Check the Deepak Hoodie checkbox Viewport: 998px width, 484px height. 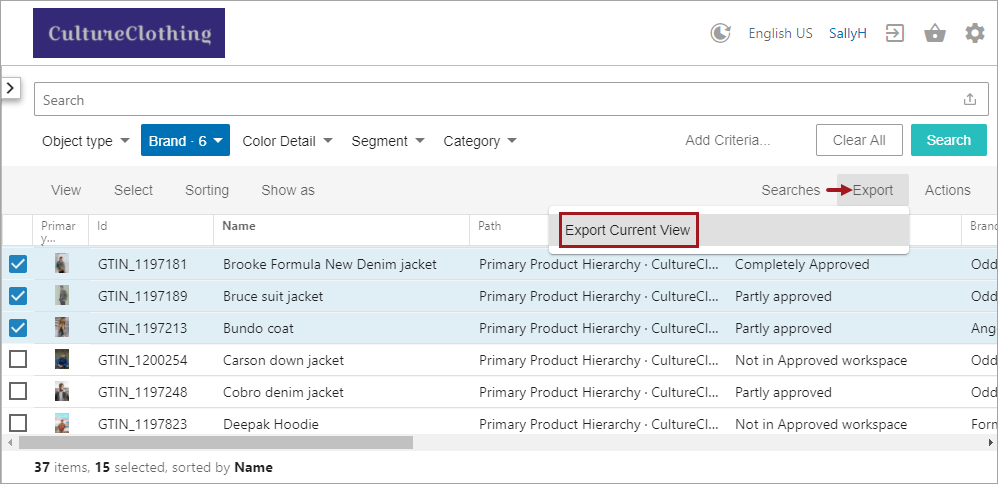18,424
